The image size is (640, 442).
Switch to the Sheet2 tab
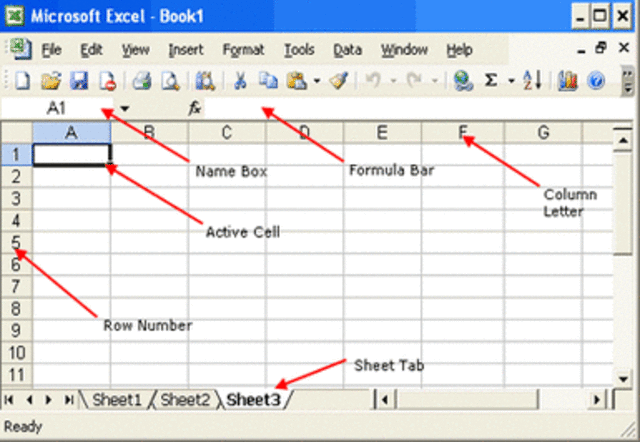[x=185, y=400]
